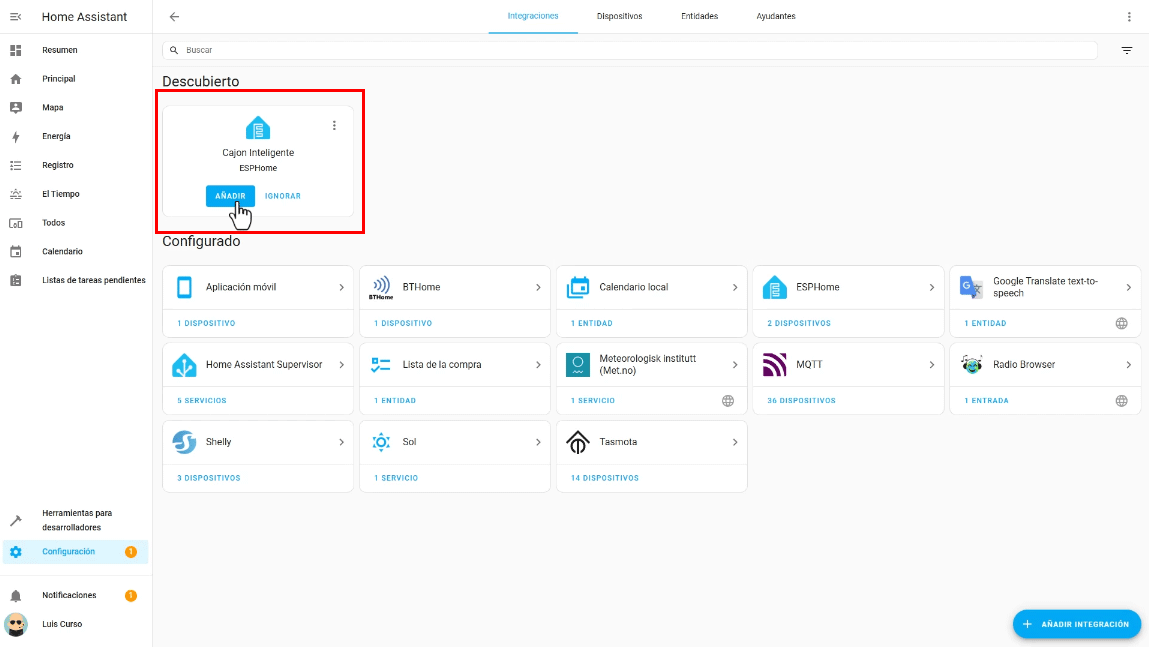Open the filter icon beside the search bar
1149x647 pixels.
pos(1127,50)
